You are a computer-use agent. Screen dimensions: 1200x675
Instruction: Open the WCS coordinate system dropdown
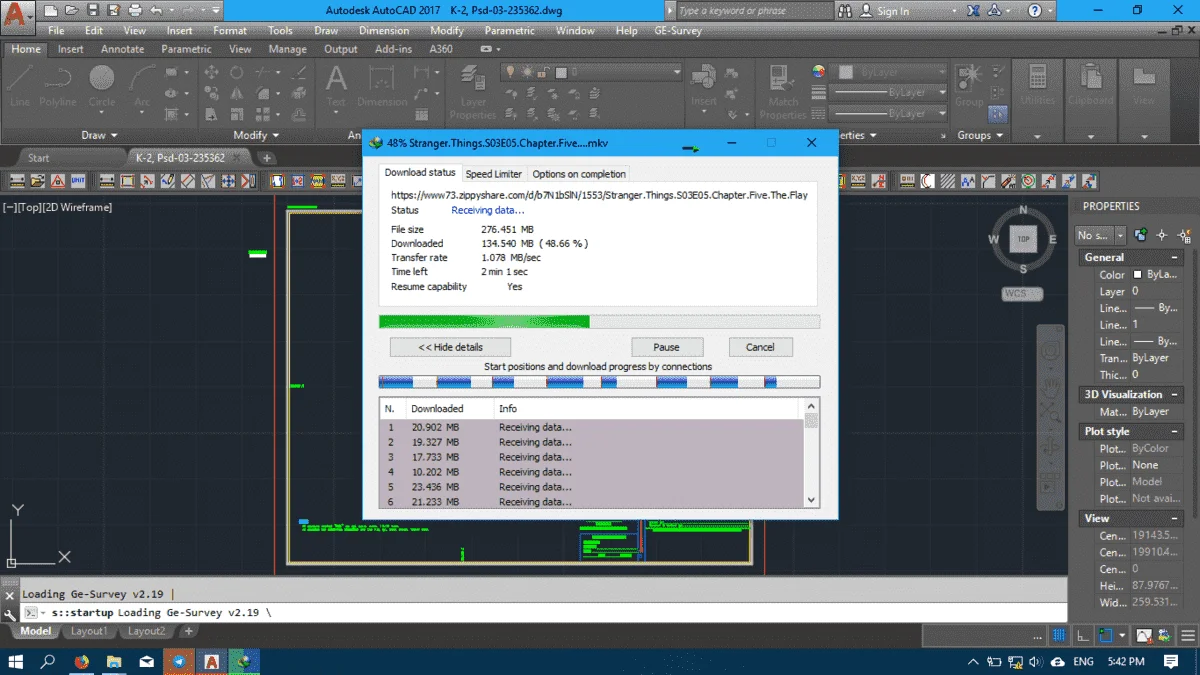point(1023,294)
